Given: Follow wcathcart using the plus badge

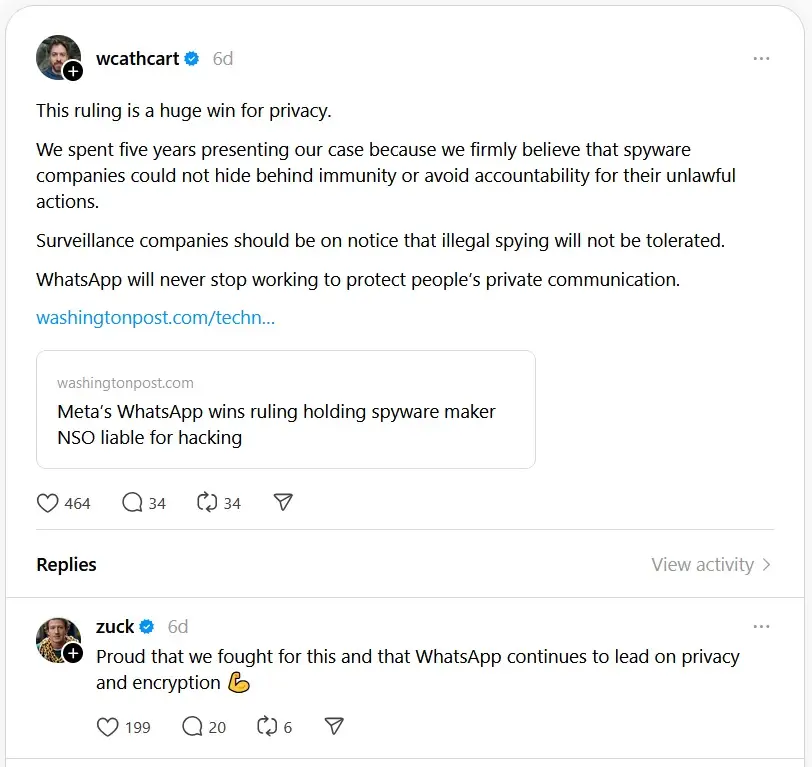Looking at the screenshot, I should [73, 72].
